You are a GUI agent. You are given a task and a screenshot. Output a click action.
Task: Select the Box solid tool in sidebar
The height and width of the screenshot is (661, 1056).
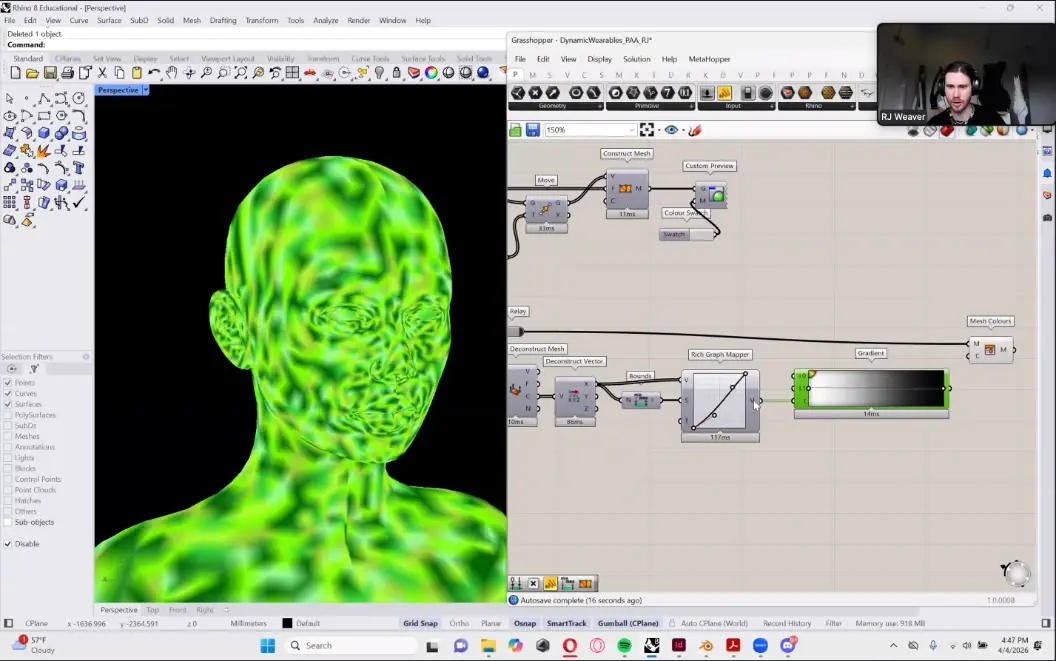coord(44,133)
